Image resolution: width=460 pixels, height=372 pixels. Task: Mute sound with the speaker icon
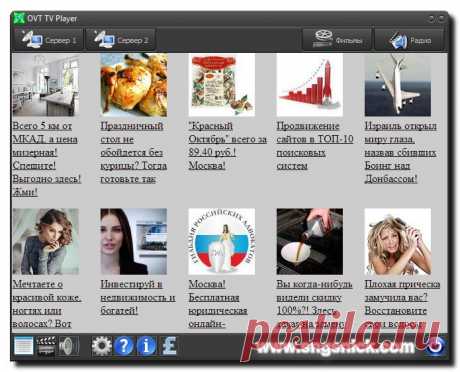69,346
